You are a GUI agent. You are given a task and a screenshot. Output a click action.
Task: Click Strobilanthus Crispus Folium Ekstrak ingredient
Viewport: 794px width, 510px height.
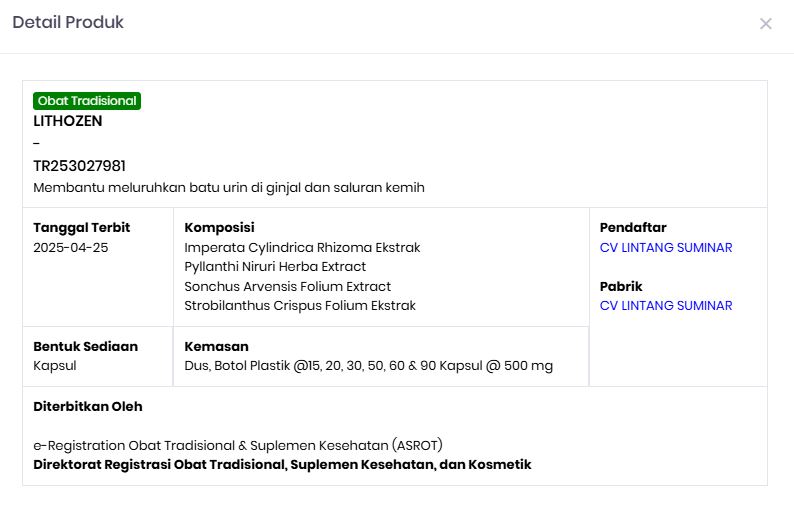pyautogui.click(x=300, y=305)
